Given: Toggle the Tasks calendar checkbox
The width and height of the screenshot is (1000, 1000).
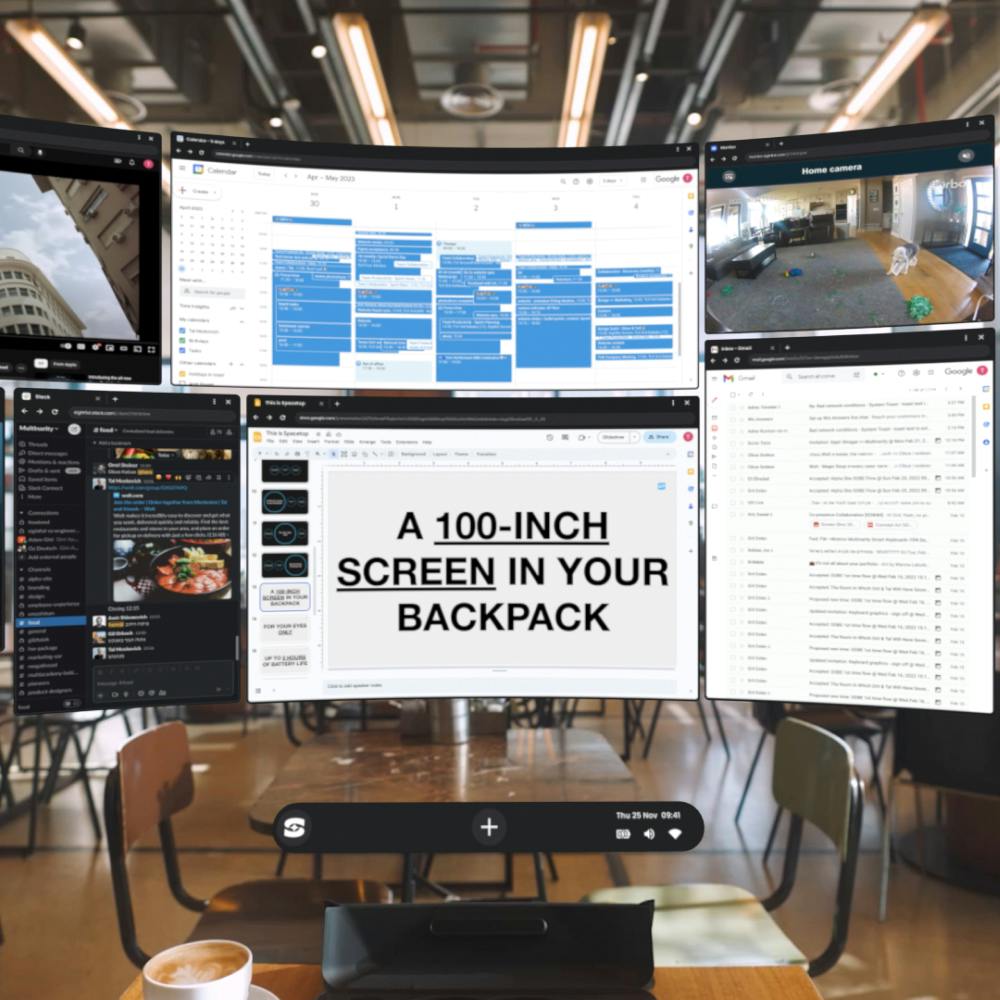Looking at the screenshot, I should click(182, 350).
